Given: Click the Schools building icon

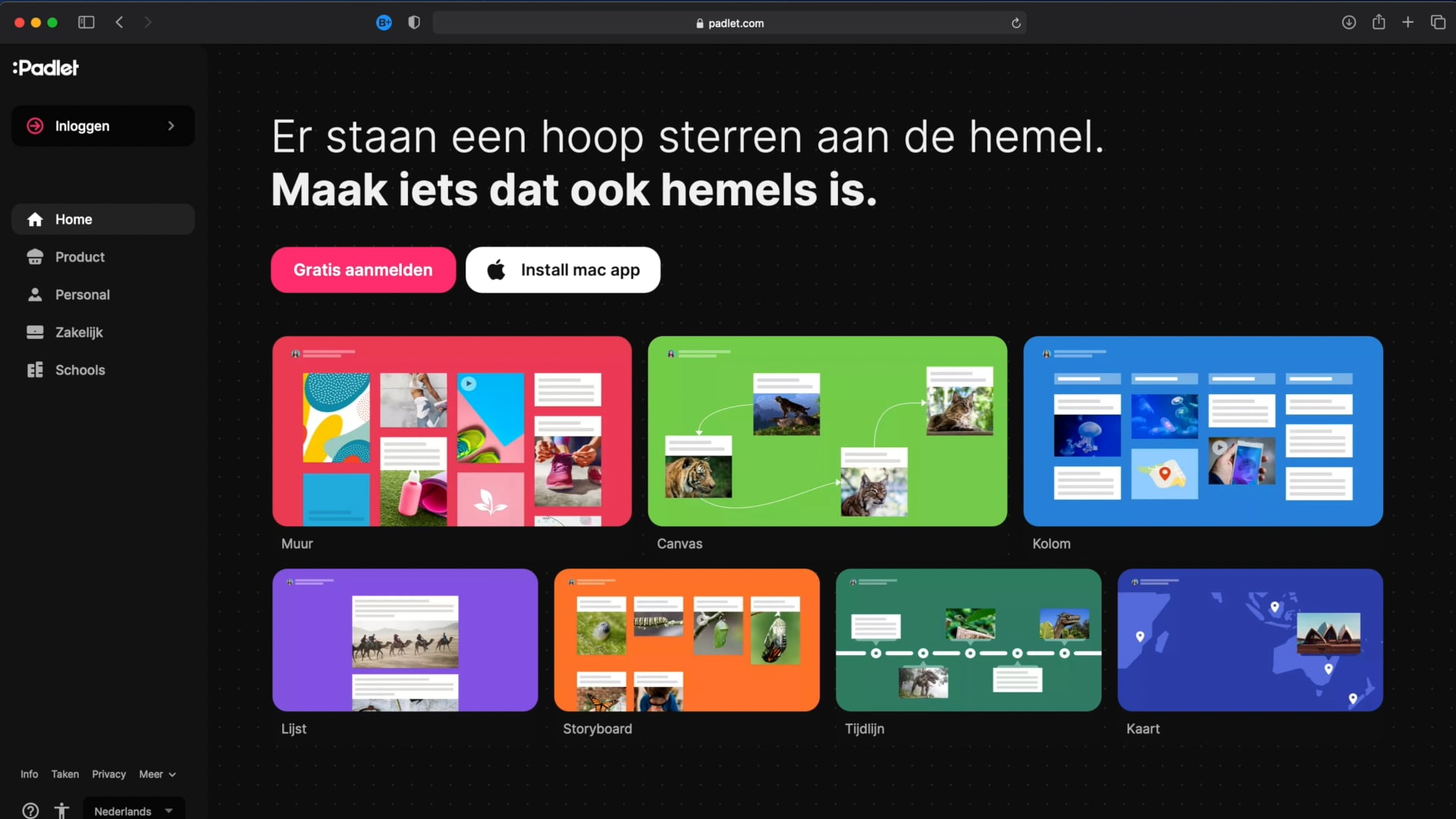Looking at the screenshot, I should point(35,370).
